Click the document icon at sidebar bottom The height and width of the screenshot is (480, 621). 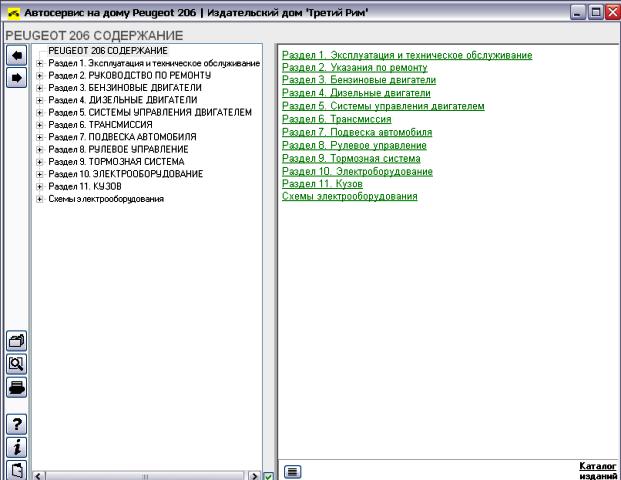(x=17, y=470)
